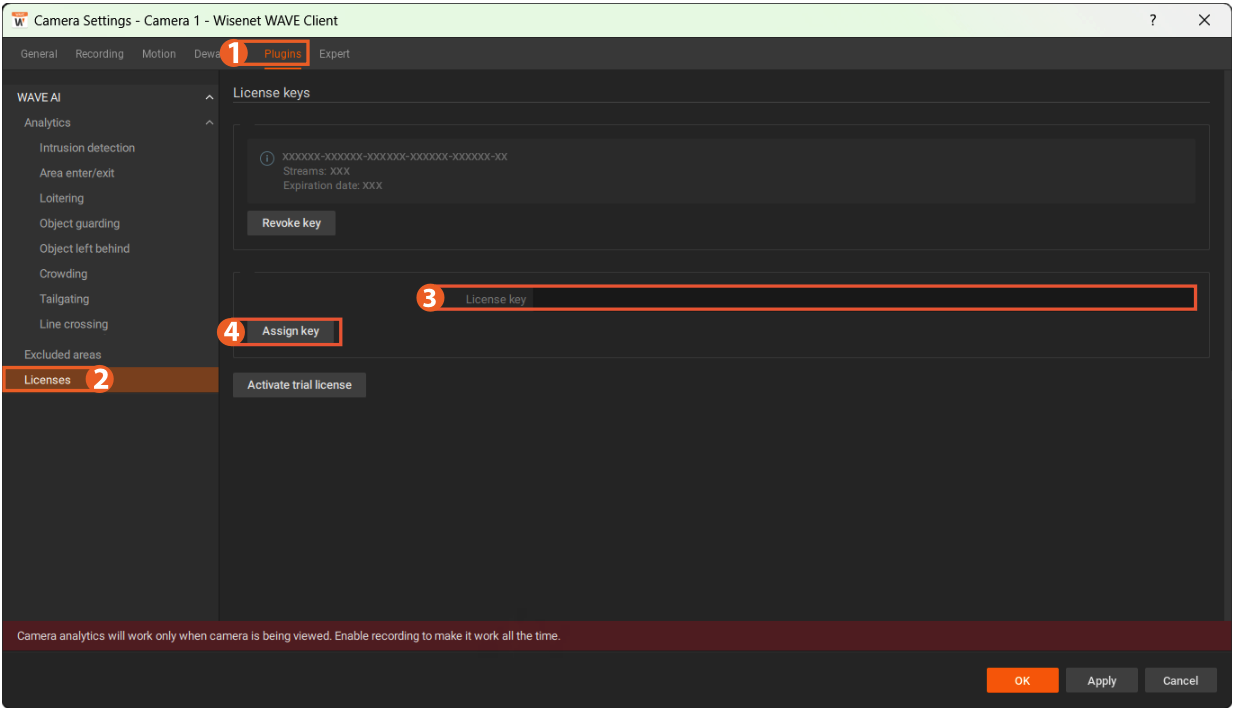Select Object left behind item
The height and width of the screenshot is (709, 1234).
[x=85, y=248]
